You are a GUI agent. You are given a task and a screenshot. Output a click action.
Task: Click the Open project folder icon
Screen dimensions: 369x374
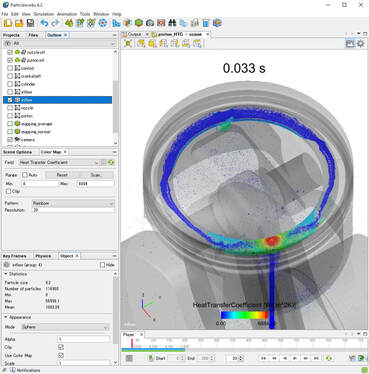[x=19, y=23]
